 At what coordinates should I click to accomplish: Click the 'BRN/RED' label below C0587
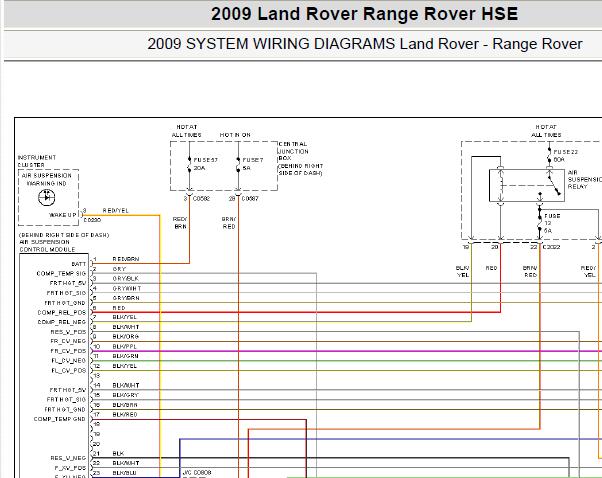(x=228, y=223)
